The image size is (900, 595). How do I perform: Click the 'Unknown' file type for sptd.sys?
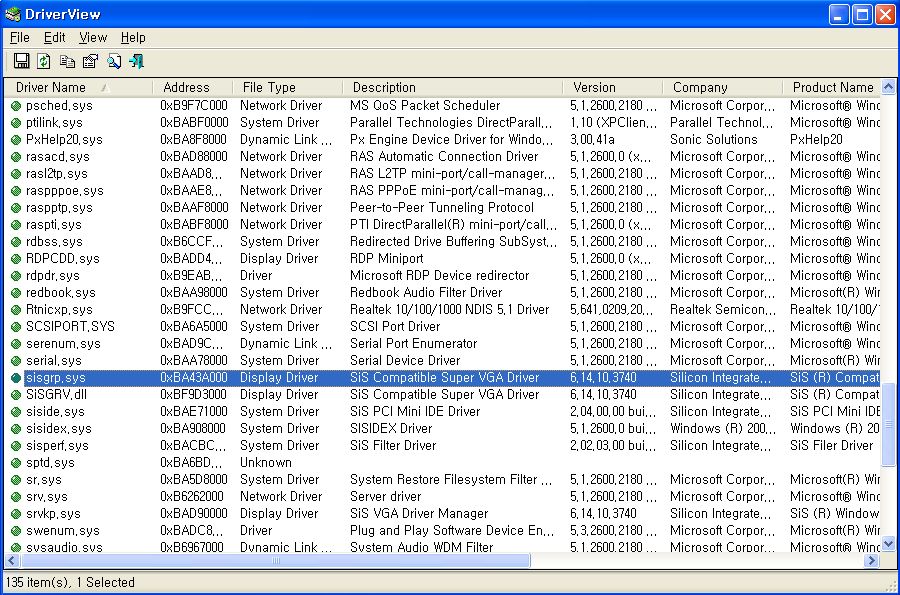pos(266,462)
